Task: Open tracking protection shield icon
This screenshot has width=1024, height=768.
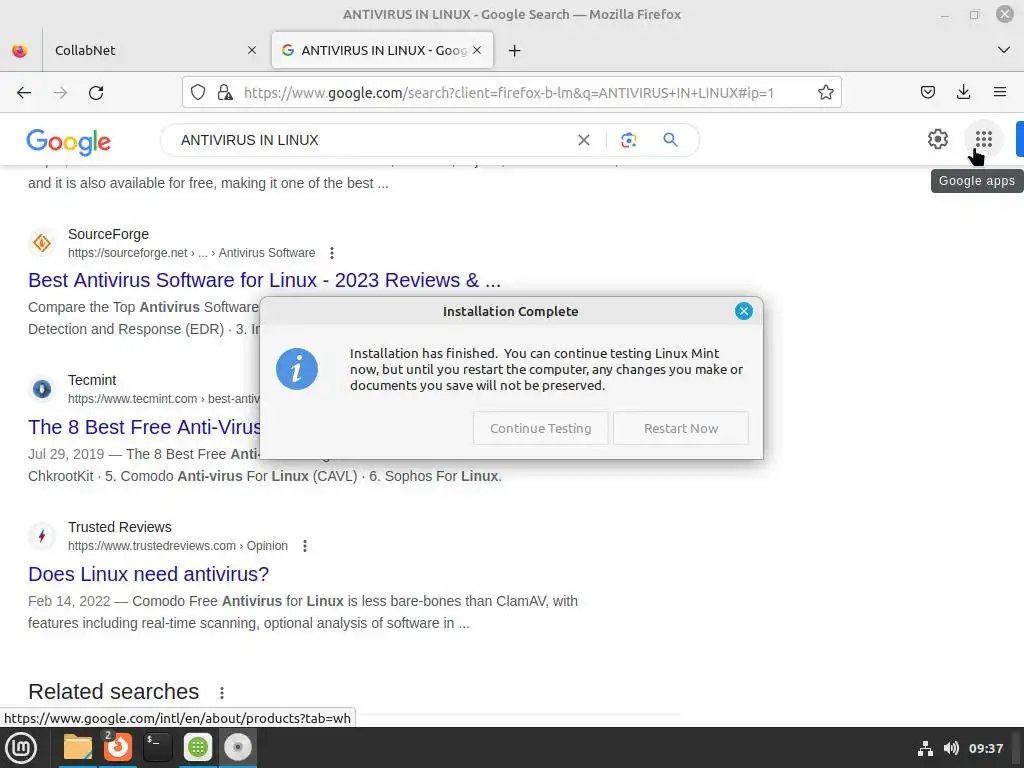Action: point(198,93)
